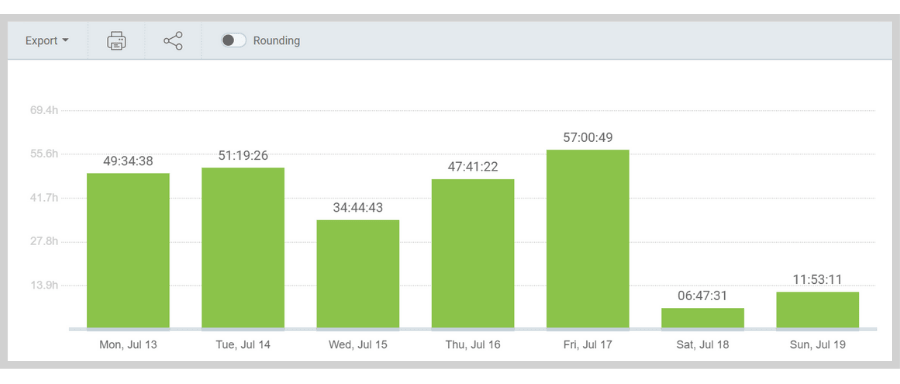Select the Sat, Jul 18 green bar
The height and width of the screenshot is (384, 900).
click(x=703, y=318)
